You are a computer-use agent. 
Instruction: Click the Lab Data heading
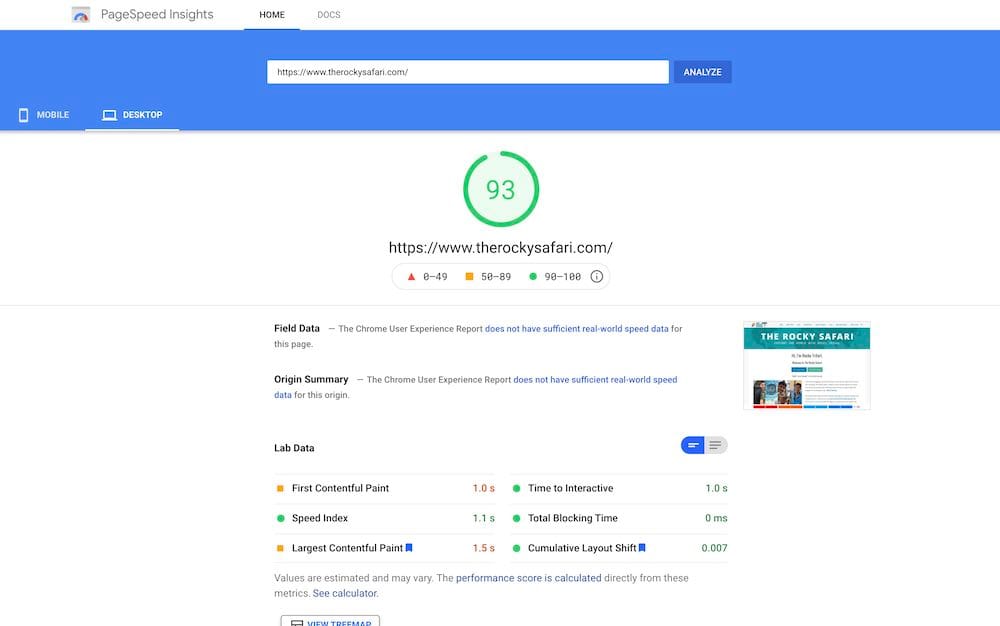tap(294, 448)
